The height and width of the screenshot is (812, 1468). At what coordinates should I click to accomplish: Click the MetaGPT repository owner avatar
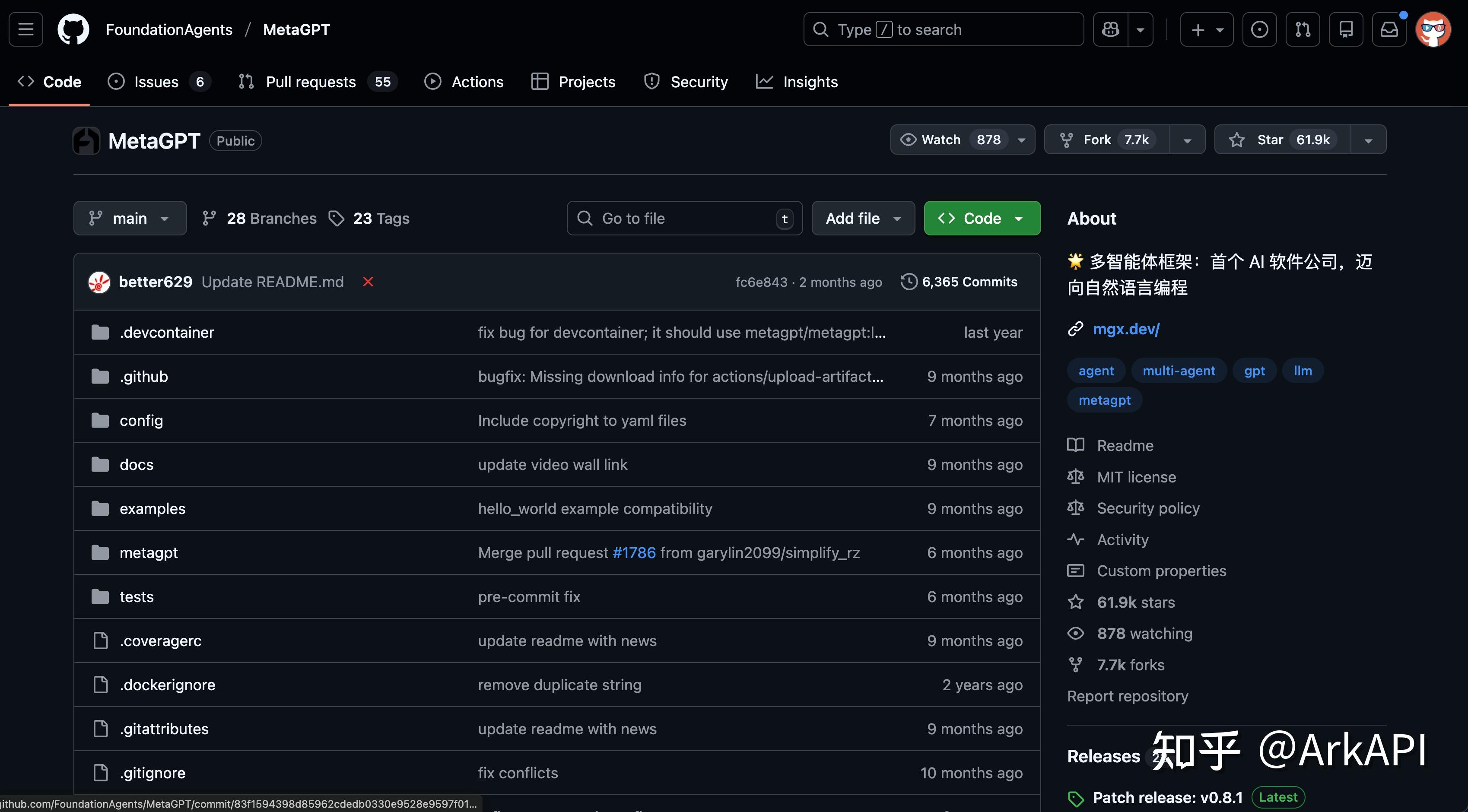click(x=87, y=141)
